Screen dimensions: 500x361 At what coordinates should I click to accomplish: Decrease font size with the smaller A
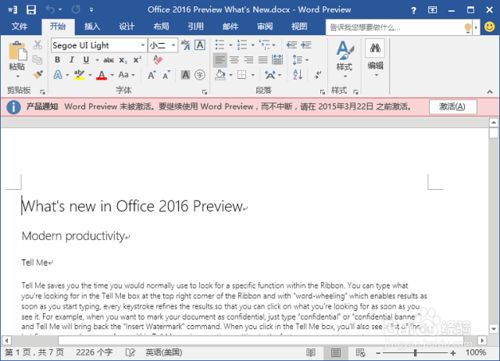166,75
